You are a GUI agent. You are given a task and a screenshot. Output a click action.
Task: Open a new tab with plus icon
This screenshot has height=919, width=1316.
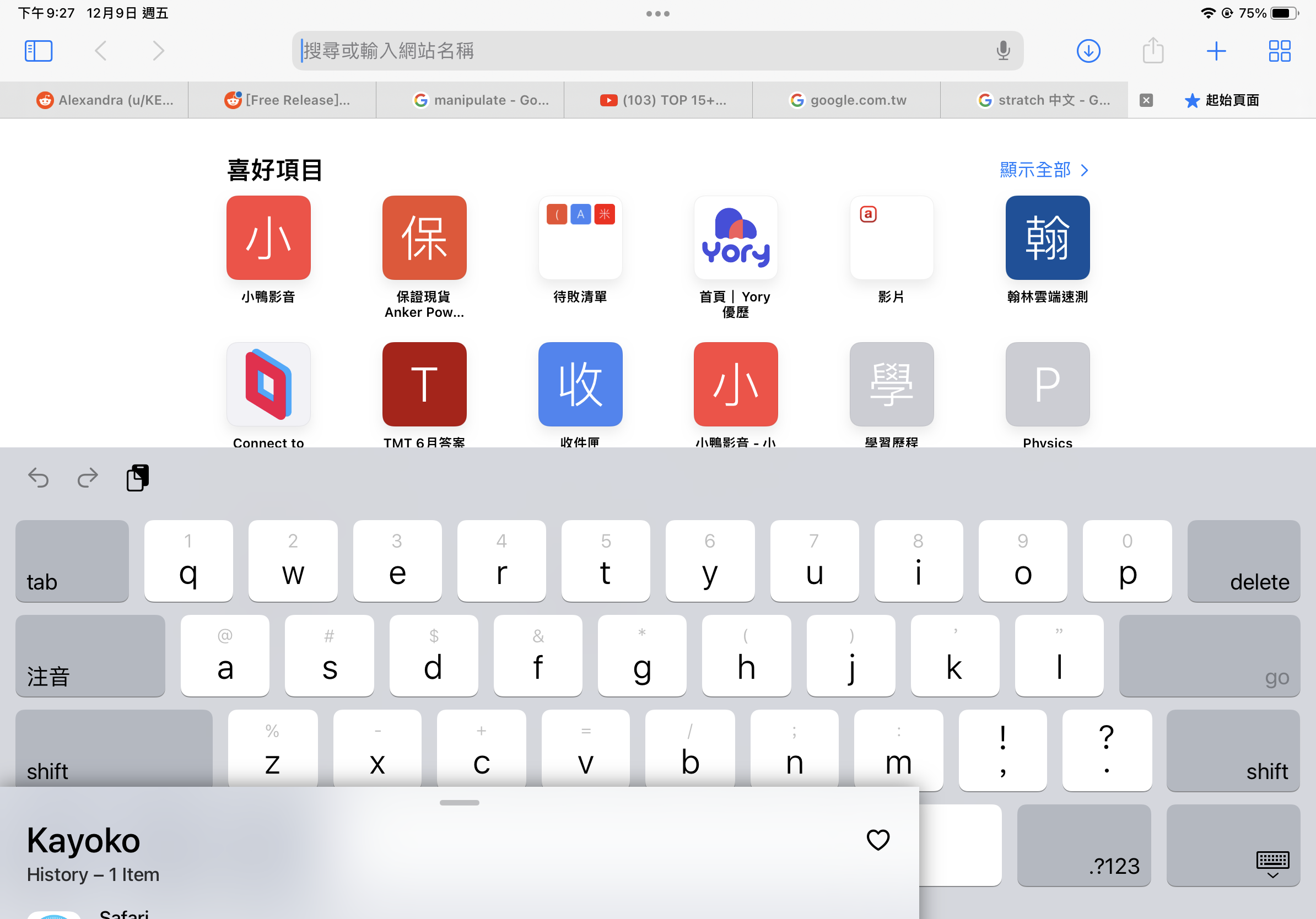[1216, 51]
